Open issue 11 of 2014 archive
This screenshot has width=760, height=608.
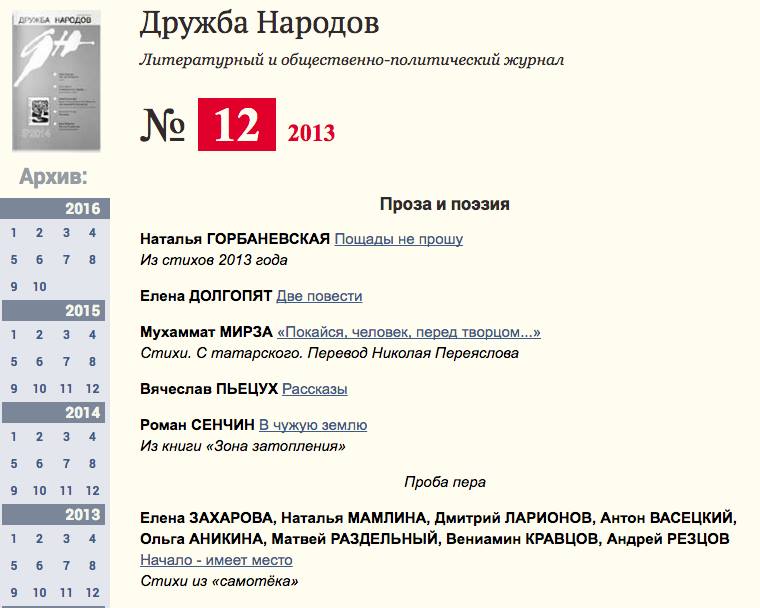66,491
